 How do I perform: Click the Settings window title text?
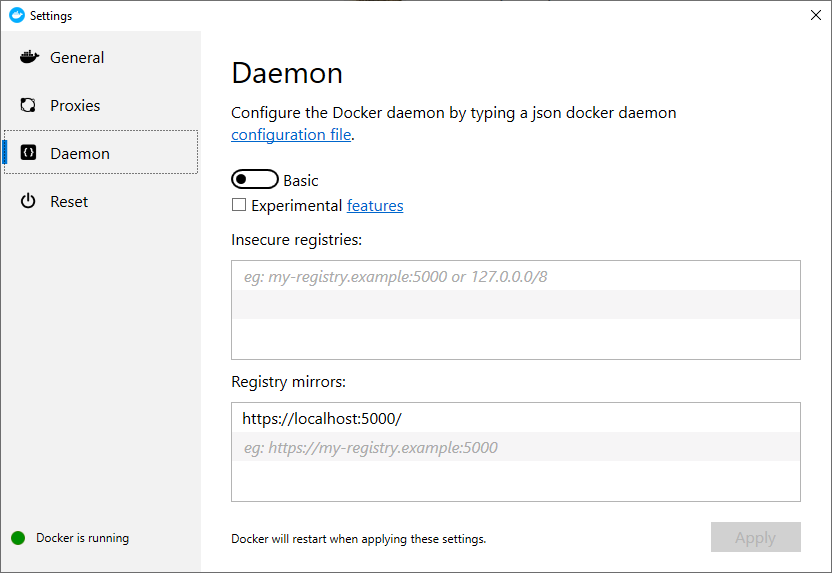(x=51, y=16)
